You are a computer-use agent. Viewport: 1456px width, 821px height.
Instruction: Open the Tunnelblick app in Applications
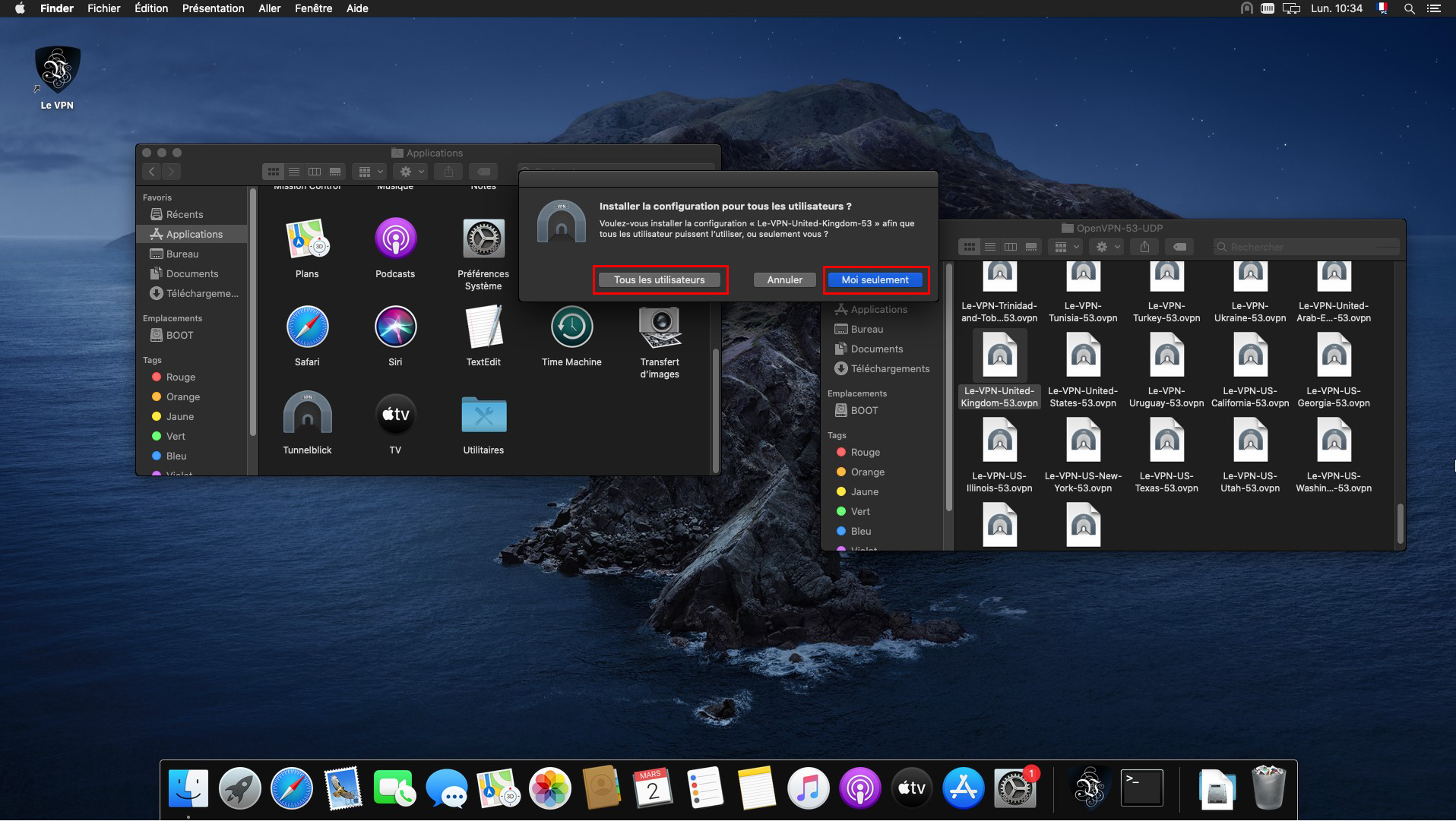pos(307,422)
